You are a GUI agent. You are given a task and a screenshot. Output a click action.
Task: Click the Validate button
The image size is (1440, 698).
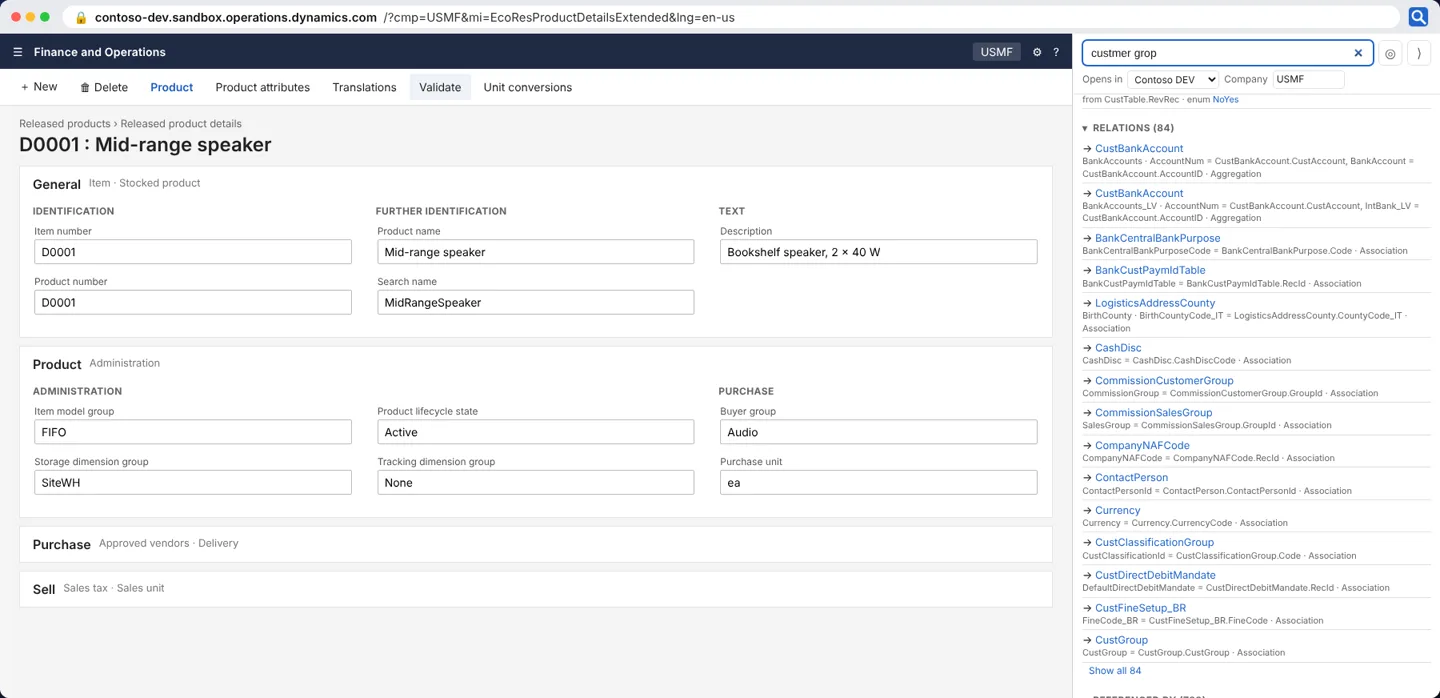440,87
